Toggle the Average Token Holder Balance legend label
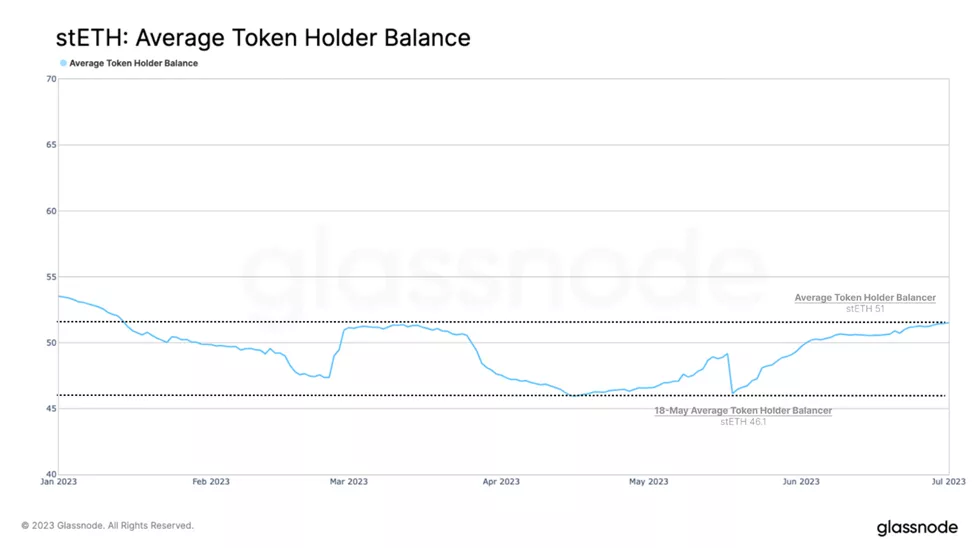This screenshot has width=974, height=548. point(133,63)
